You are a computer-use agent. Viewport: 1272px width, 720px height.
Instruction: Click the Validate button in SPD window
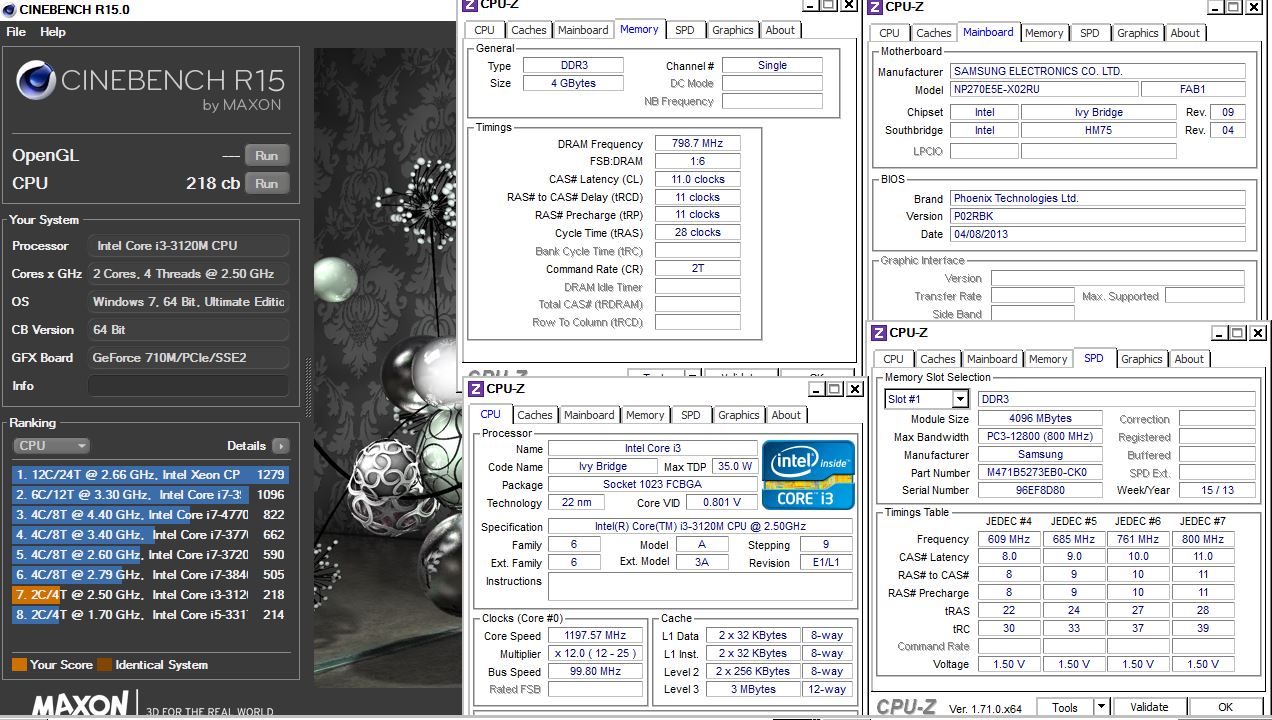pyautogui.click(x=1148, y=707)
